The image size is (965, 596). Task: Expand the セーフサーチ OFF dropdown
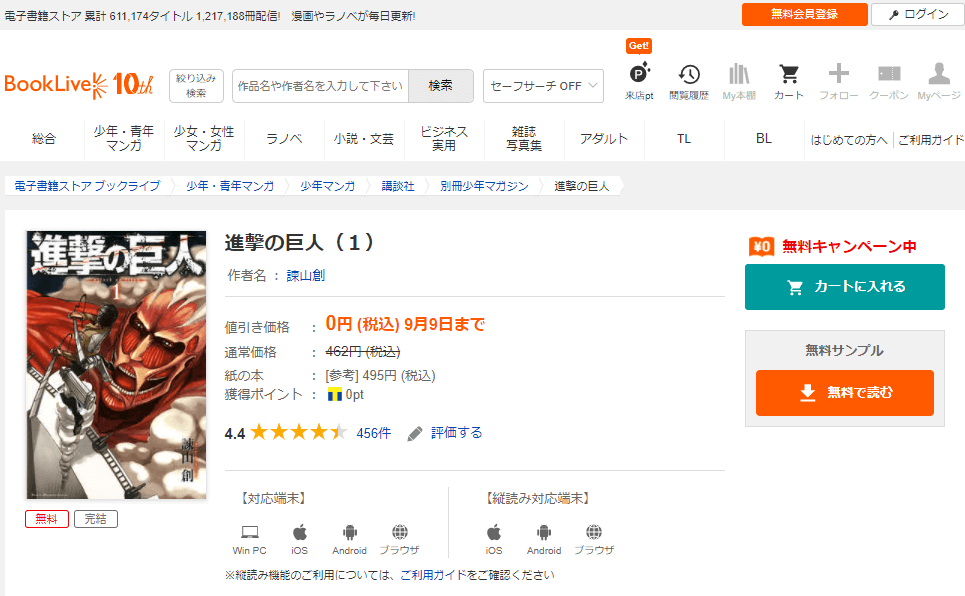coord(543,86)
